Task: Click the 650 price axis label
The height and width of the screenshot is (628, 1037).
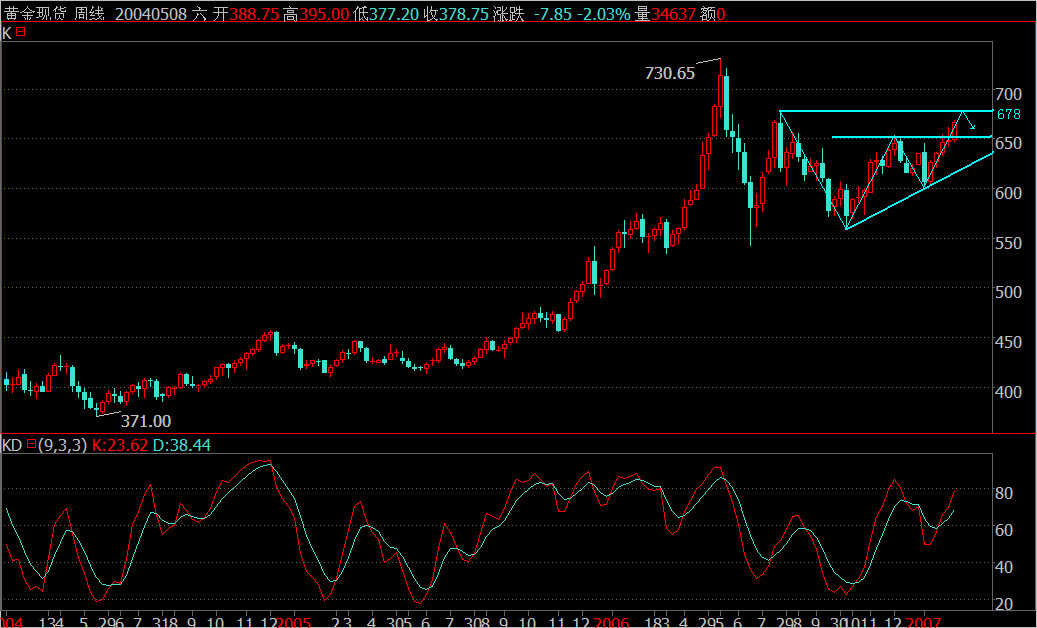Action: click(x=1009, y=143)
